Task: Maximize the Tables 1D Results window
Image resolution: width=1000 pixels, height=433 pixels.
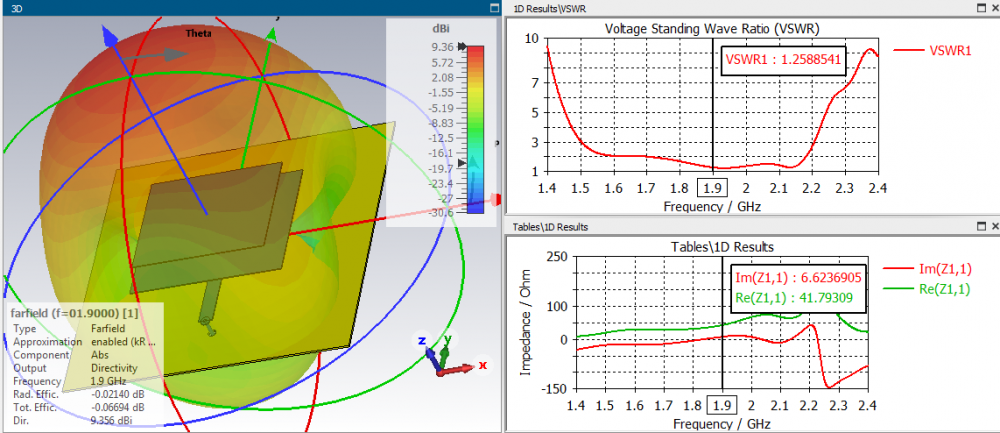Action: (x=982, y=226)
